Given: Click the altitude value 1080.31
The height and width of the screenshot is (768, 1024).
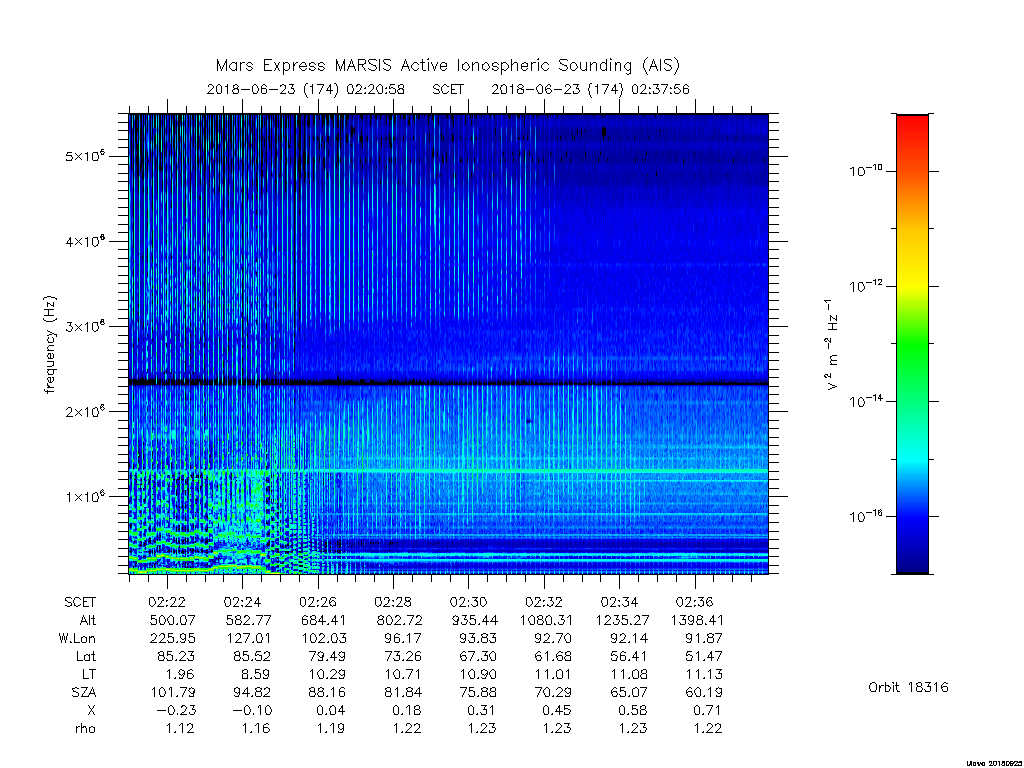Looking at the screenshot, I should pos(545,620).
